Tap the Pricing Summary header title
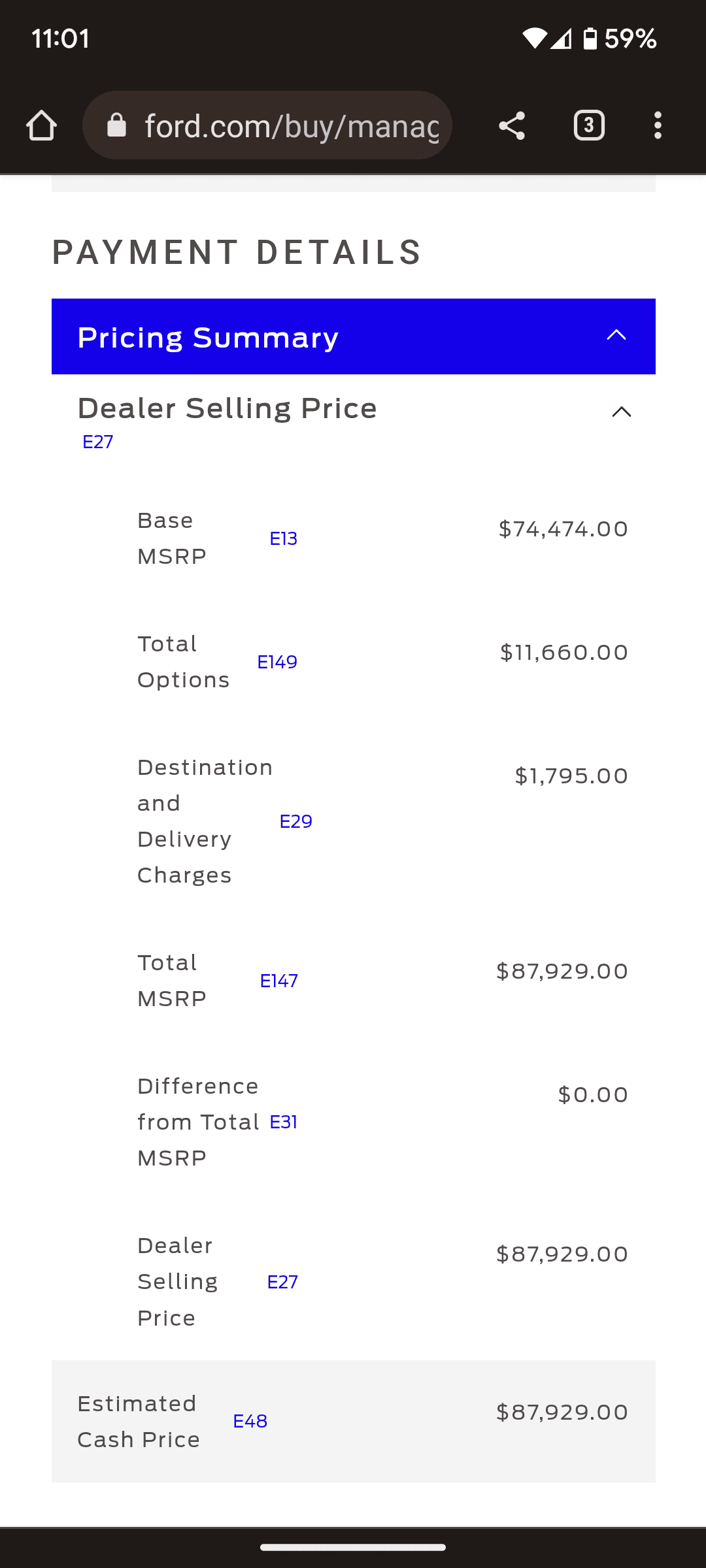 tap(208, 338)
